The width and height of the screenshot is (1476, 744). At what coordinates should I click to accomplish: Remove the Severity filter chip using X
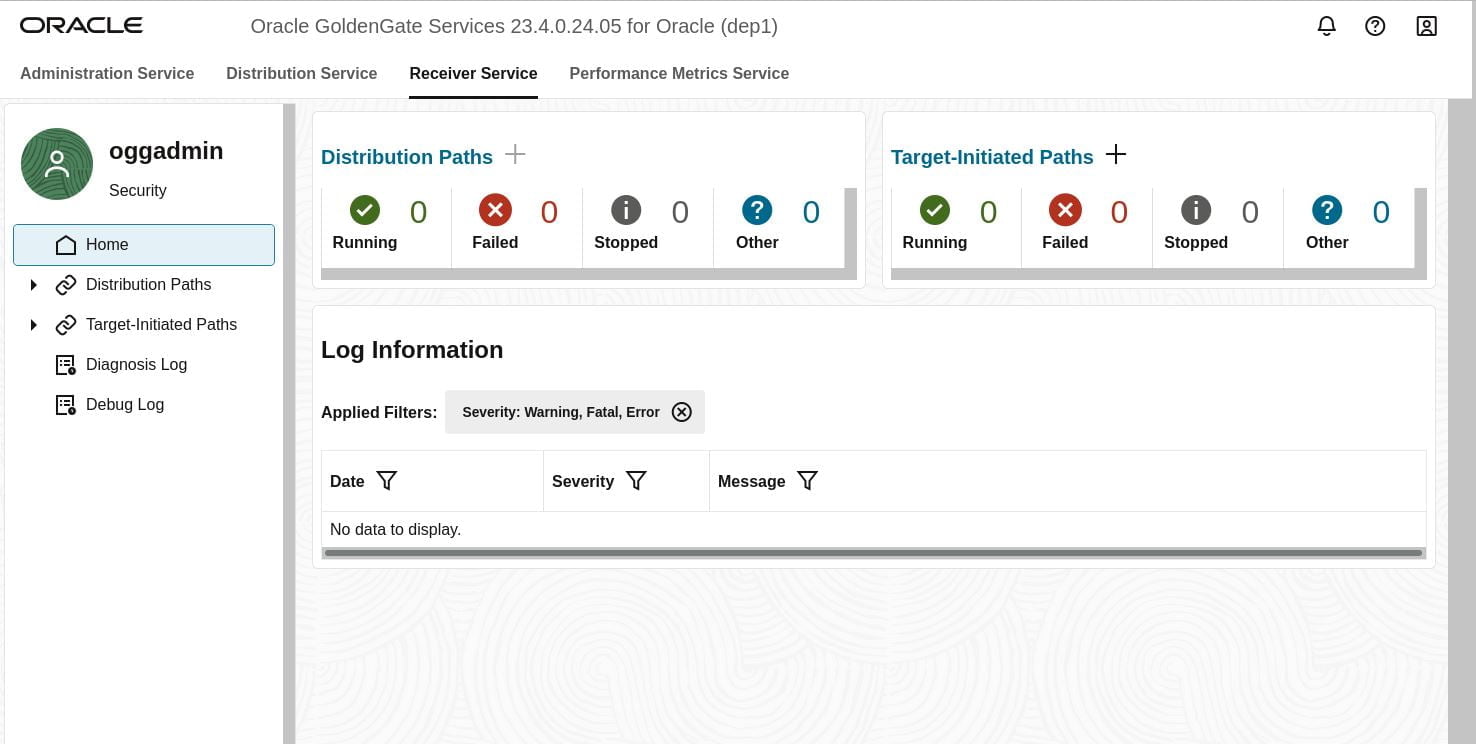pos(682,412)
